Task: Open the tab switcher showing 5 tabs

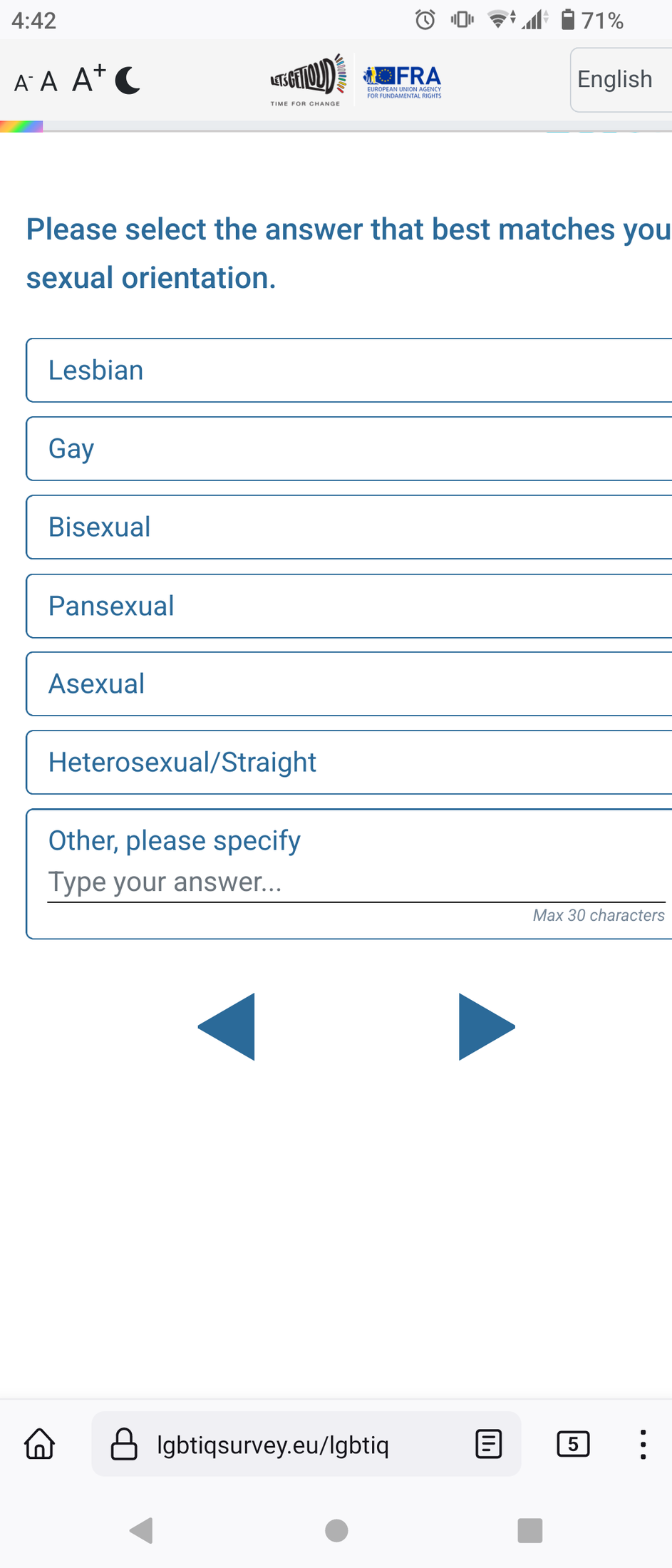Action: [573, 1444]
